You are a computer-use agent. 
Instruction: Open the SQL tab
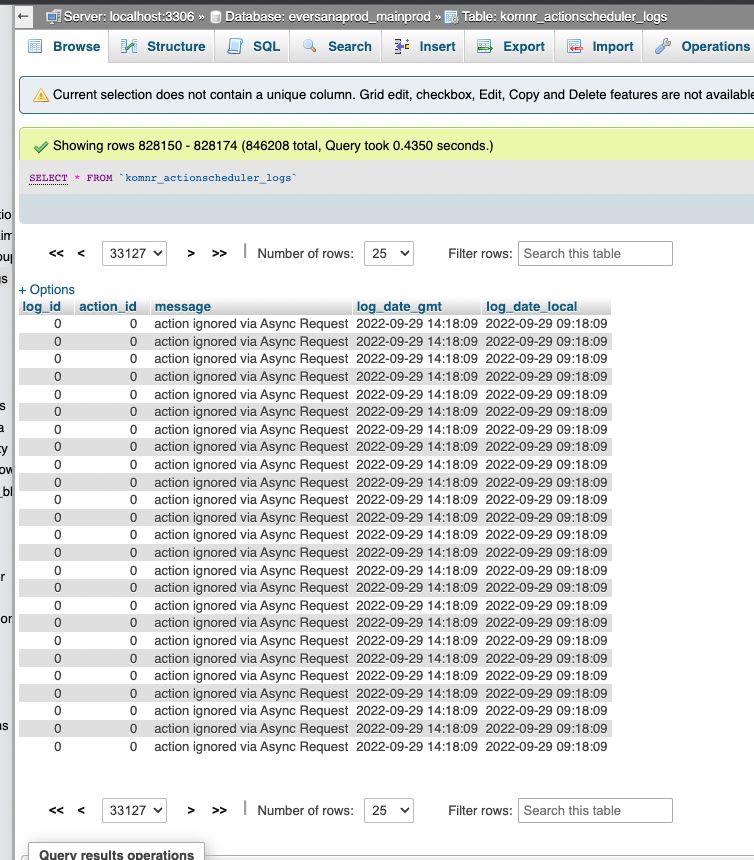254,47
